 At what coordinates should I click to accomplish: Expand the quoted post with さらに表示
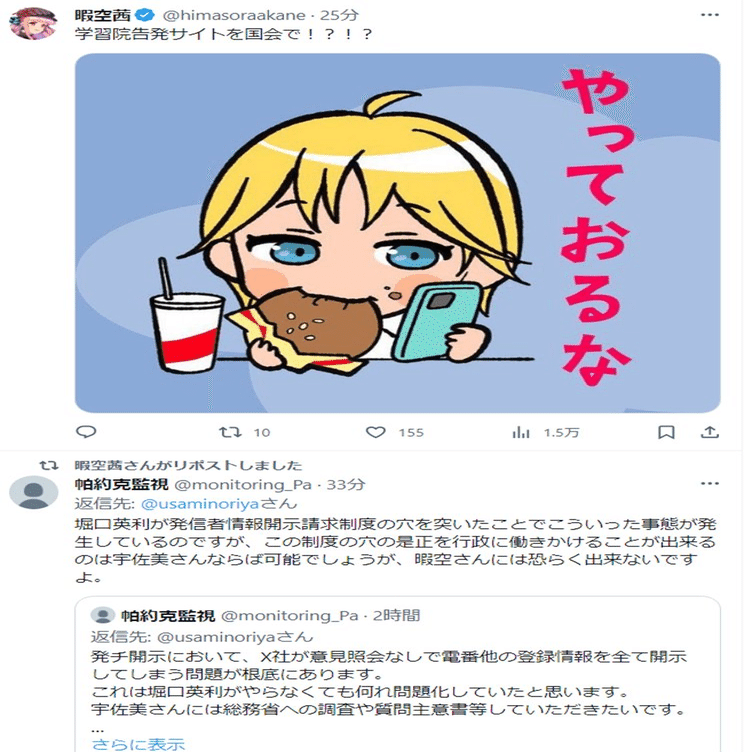click(137, 744)
